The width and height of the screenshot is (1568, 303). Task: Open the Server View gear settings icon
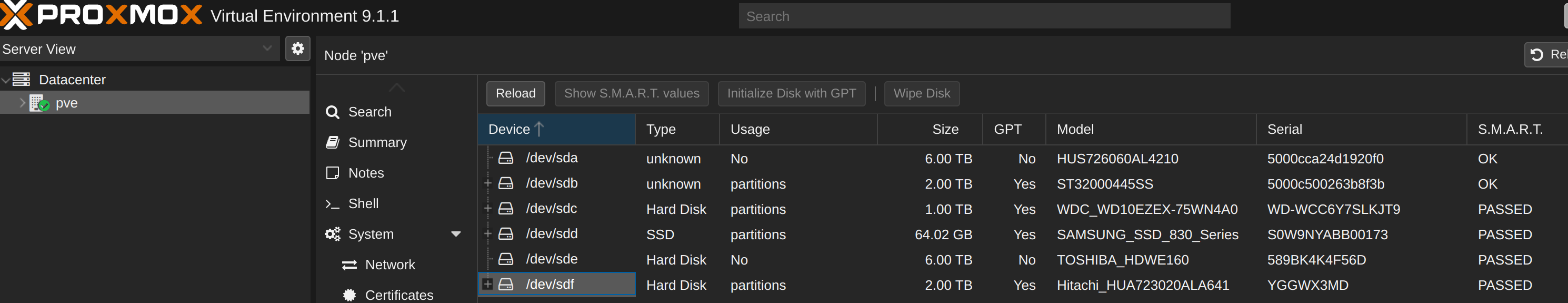point(298,49)
